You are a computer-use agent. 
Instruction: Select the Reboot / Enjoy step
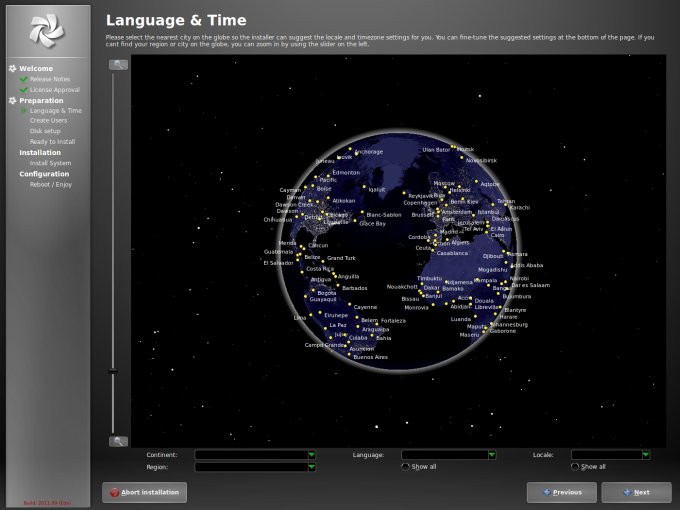[51, 184]
